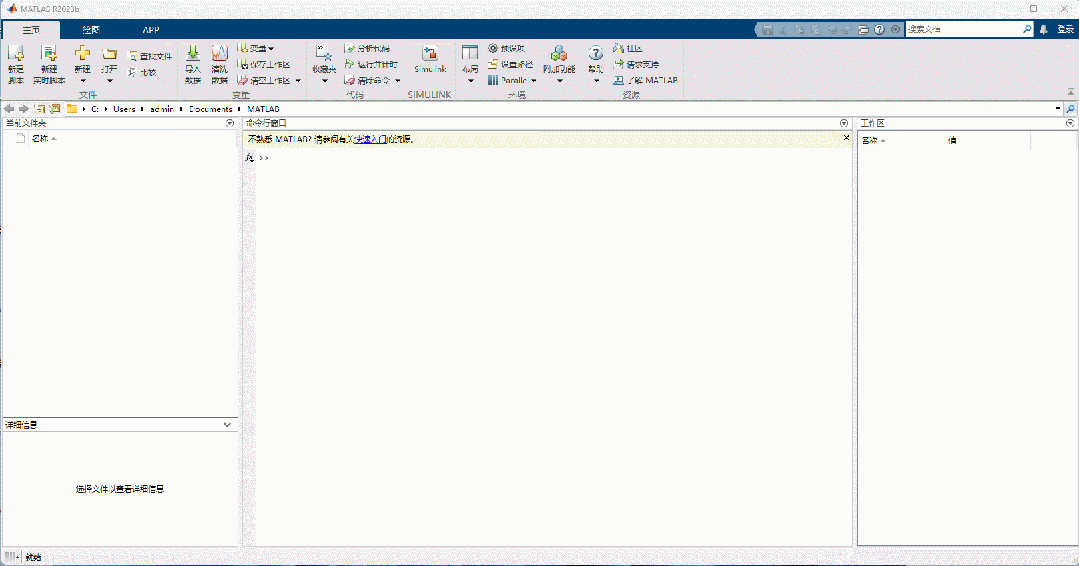Click the help icon in quick access toolbar

click(x=879, y=30)
